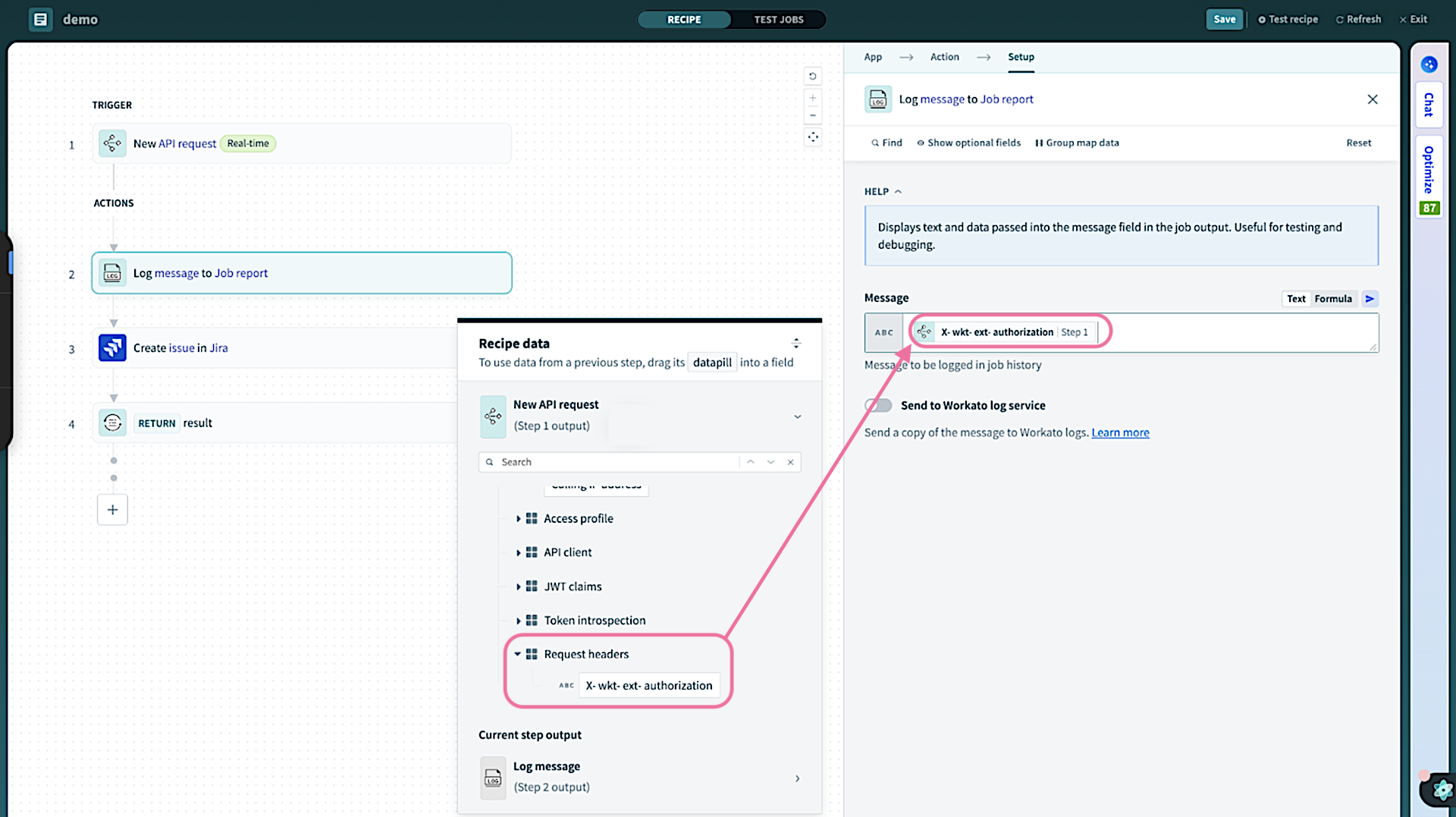Click the blue formula arrow icon beside Formula
The image size is (1456, 817).
point(1370,298)
